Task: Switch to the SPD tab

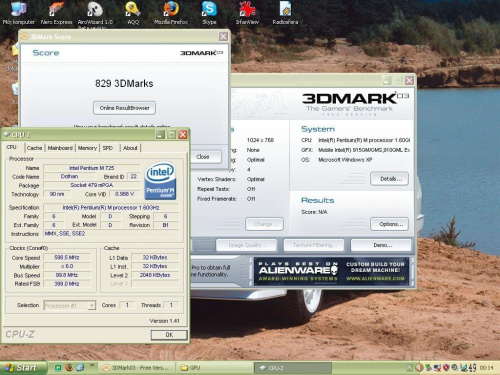Action: coord(108,148)
